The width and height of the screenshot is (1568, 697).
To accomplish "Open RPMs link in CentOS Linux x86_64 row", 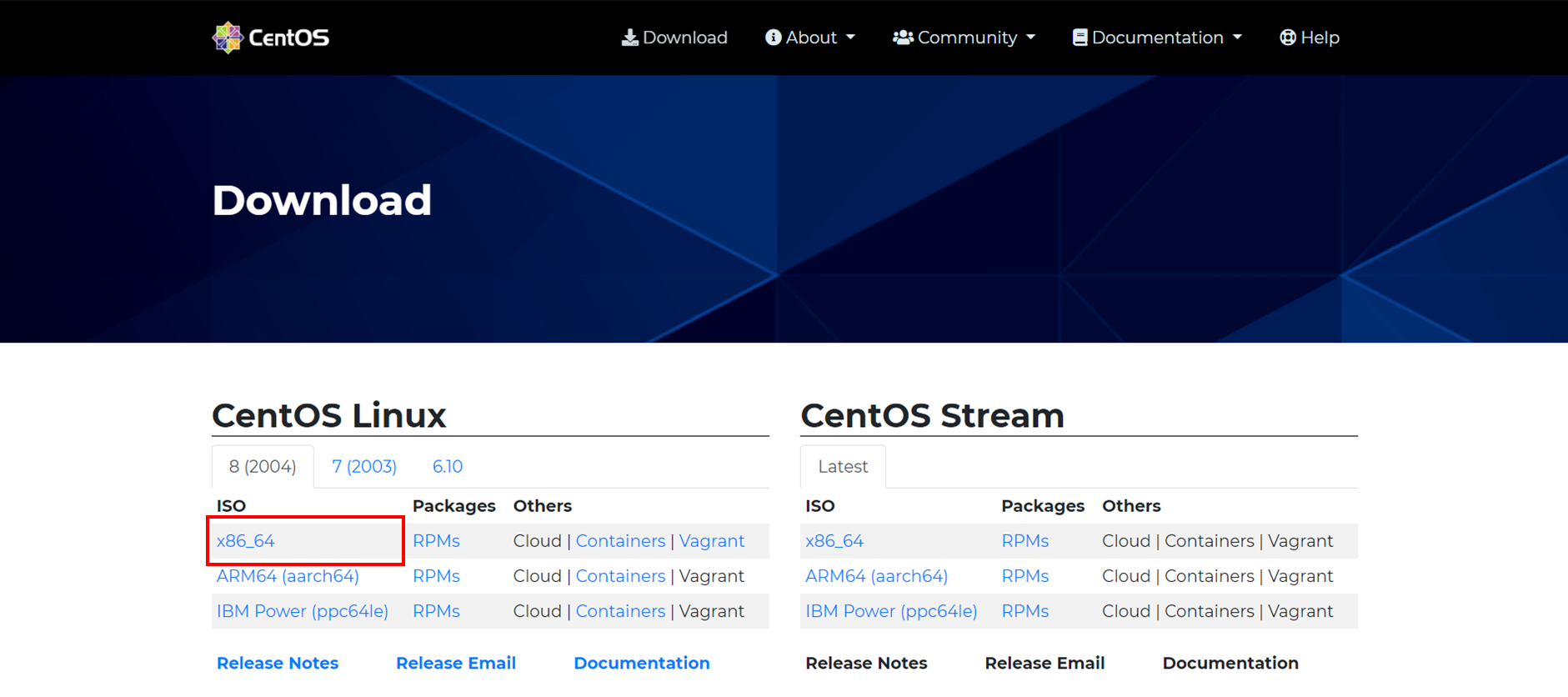I will click(436, 541).
